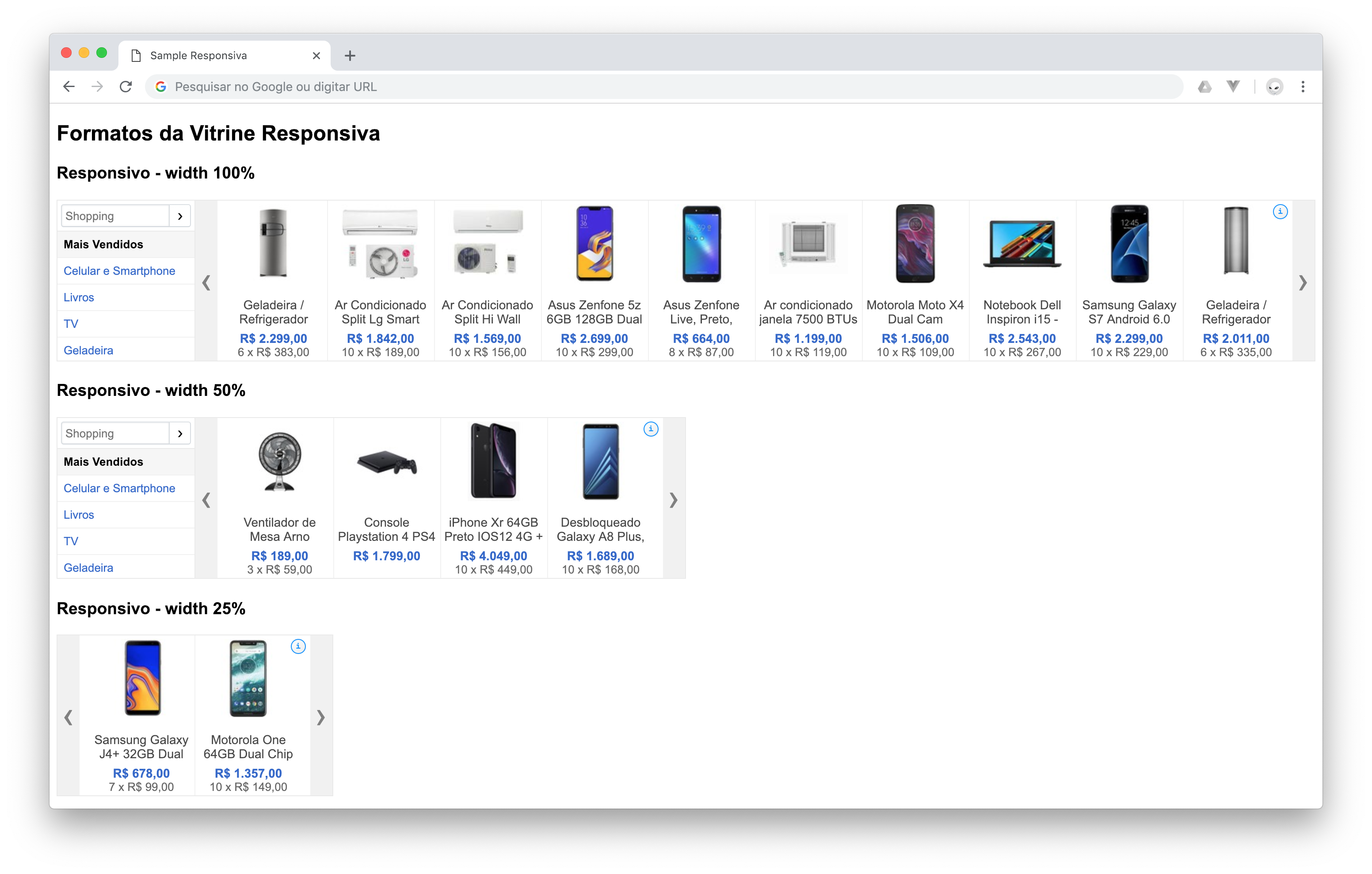Click the browser back arrow icon
Screen dimensions: 1372x874
click(69, 87)
